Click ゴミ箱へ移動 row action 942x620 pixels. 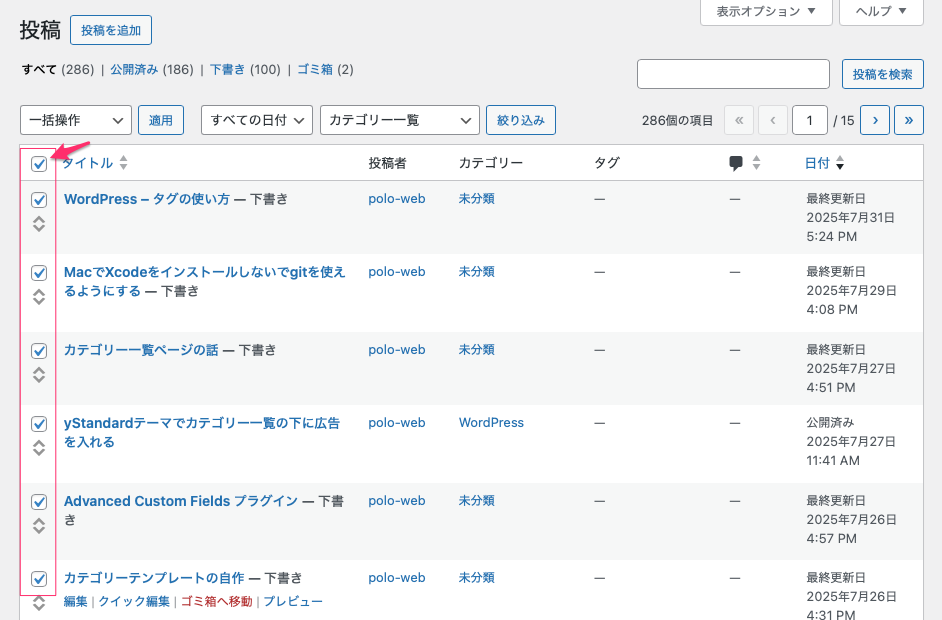(x=216, y=601)
